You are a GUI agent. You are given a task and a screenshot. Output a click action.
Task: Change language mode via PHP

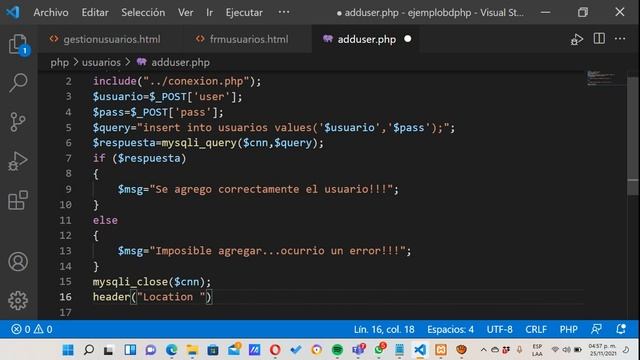point(569,329)
